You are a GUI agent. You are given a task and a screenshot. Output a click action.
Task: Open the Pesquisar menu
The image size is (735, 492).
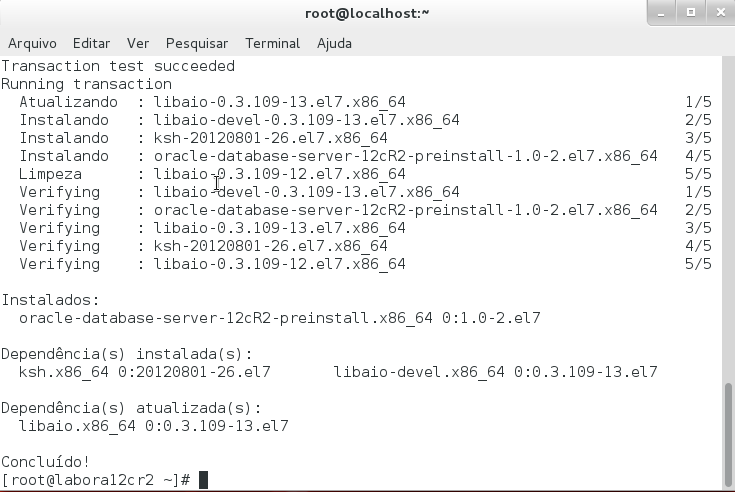[197, 44]
